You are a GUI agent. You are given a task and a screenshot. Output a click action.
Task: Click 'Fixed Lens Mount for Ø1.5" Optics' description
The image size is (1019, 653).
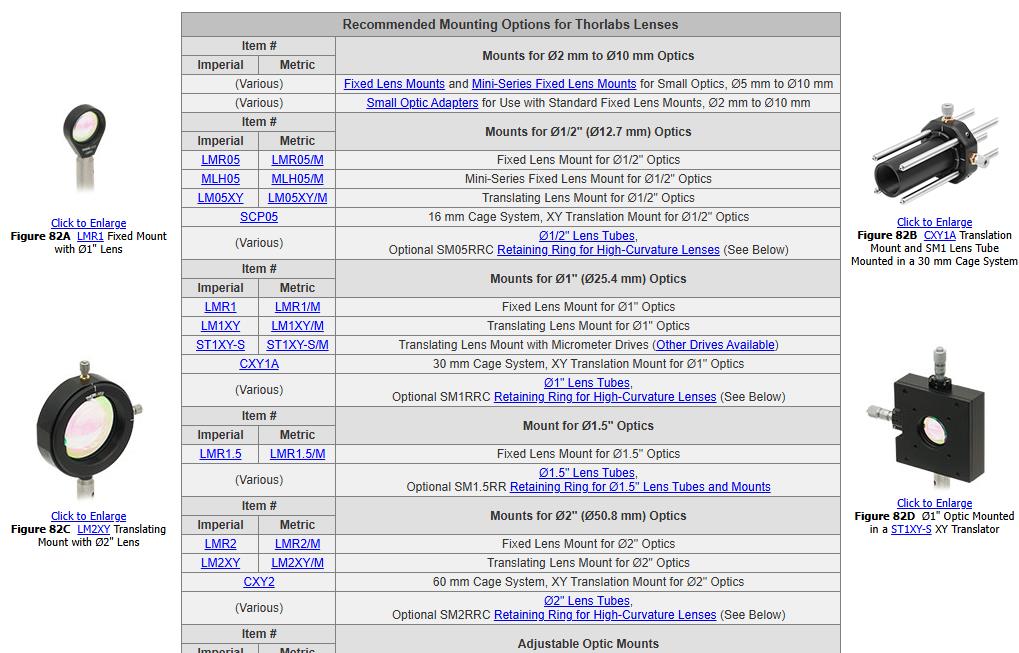click(588, 454)
